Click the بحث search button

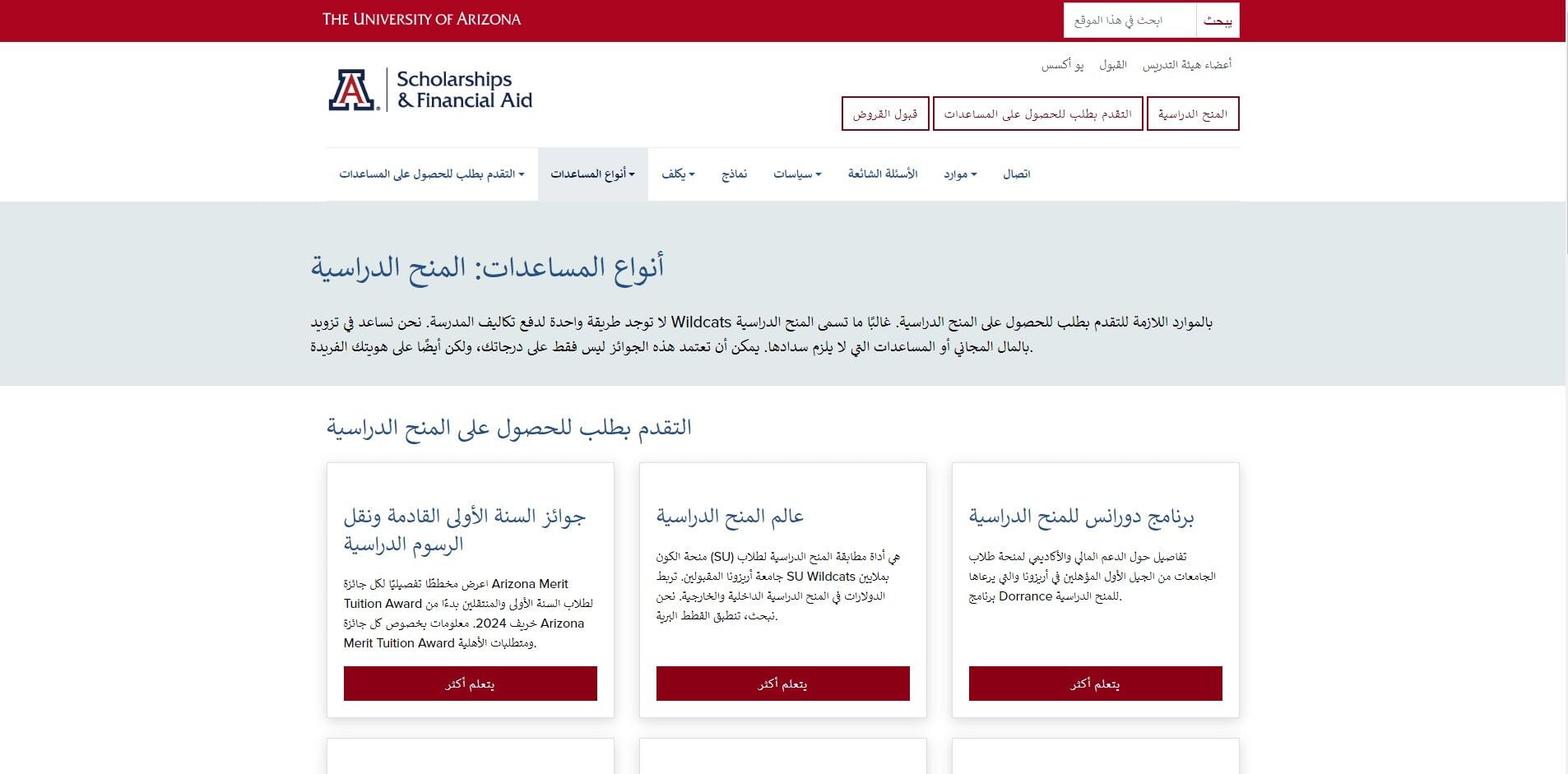[x=1218, y=21]
